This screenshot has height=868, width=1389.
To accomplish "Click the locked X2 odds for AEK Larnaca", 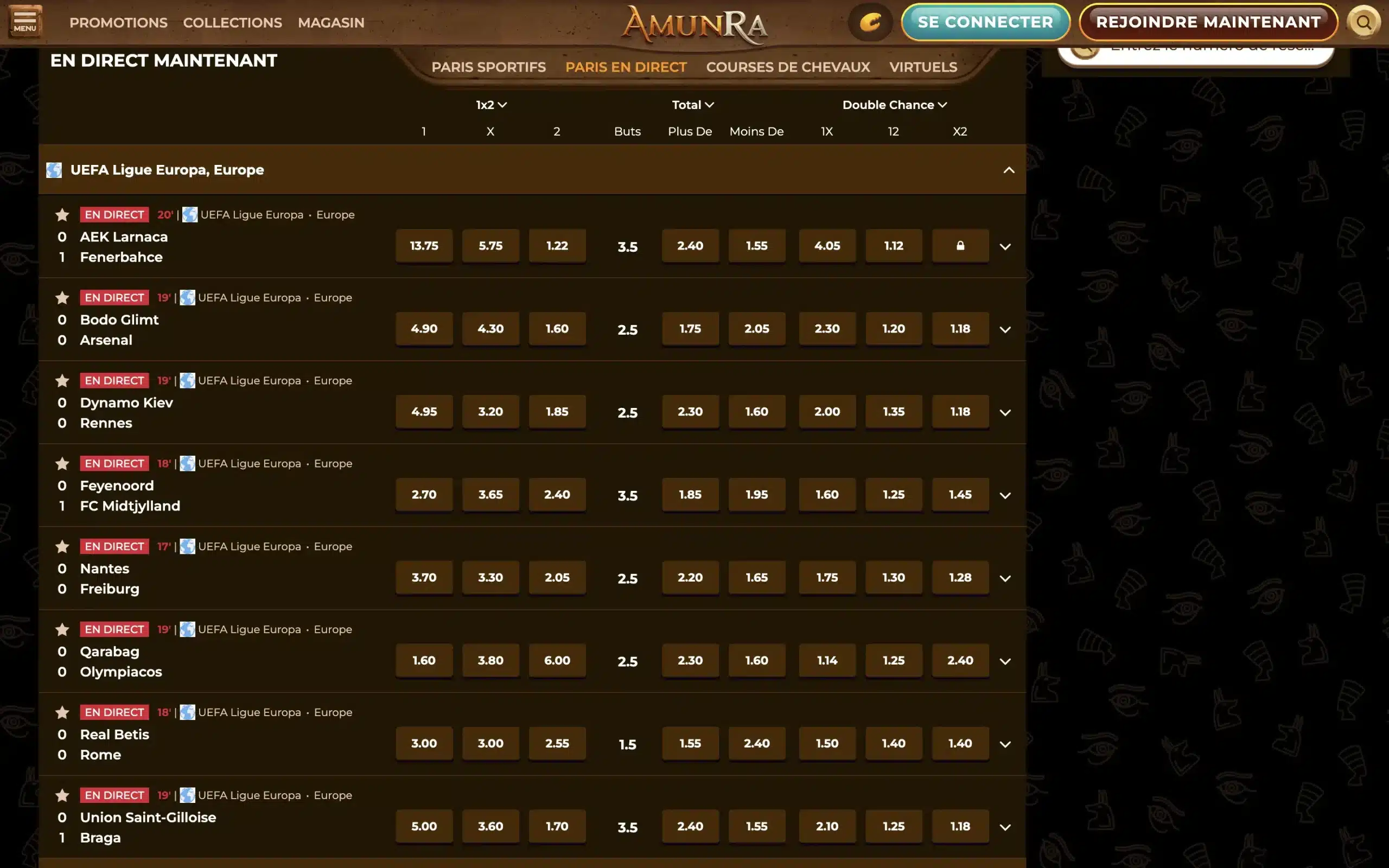I will [960, 246].
